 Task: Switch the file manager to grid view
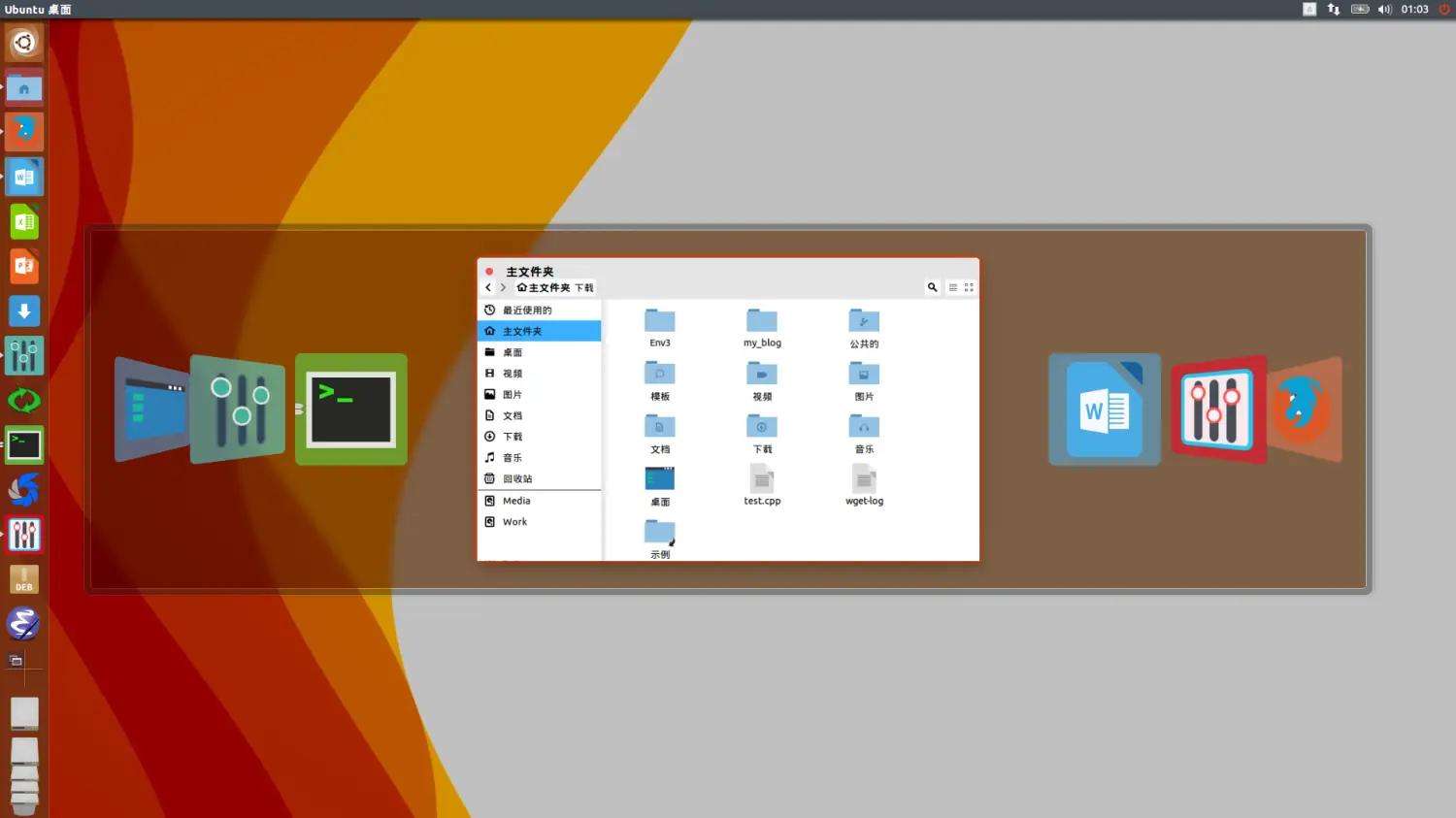pyautogui.click(x=969, y=287)
